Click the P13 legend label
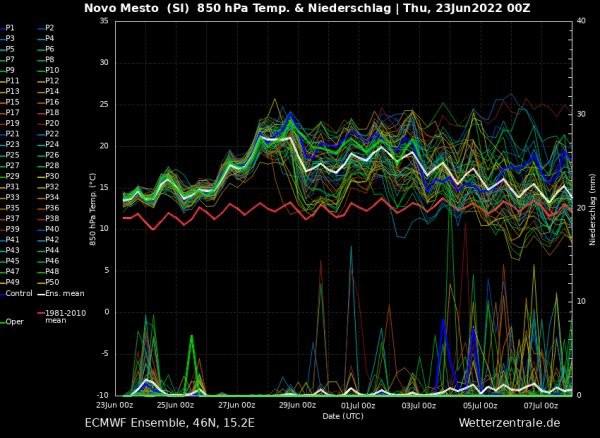600x438 pixels. click(12, 91)
